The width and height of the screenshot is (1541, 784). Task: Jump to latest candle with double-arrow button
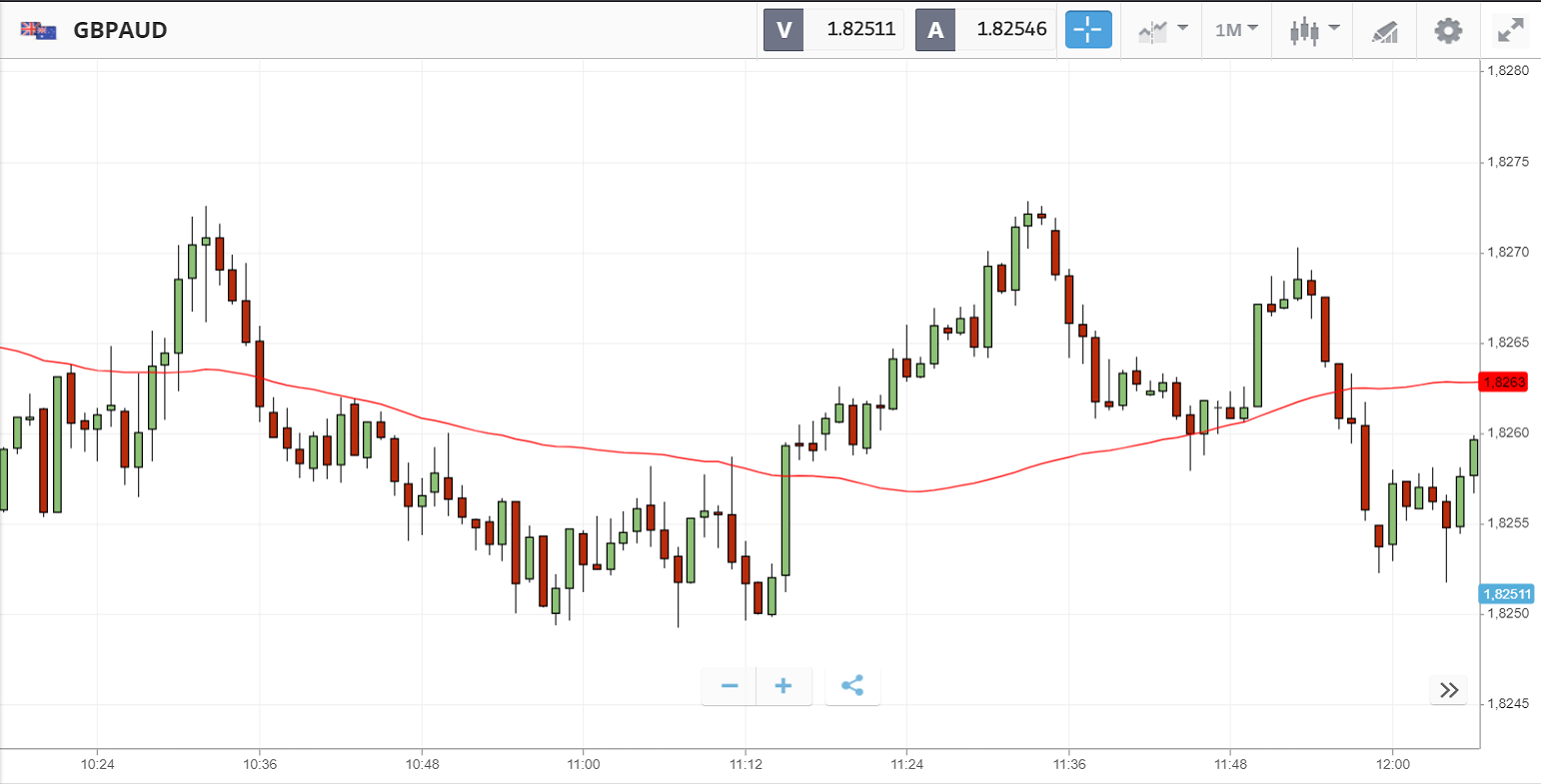1448,689
